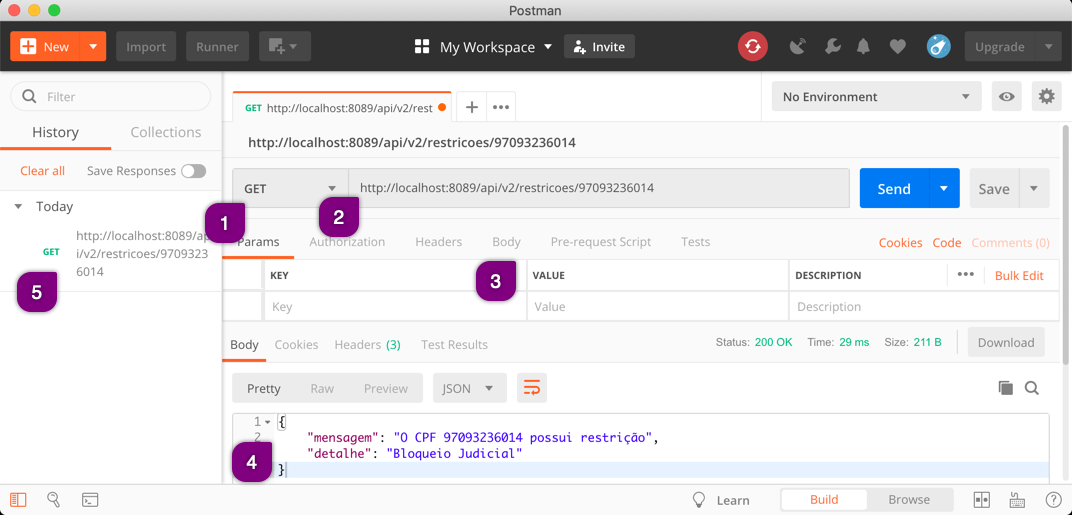The image size is (1072, 515).
Task: Open the Tests tab
Action: pyautogui.click(x=695, y=241)
